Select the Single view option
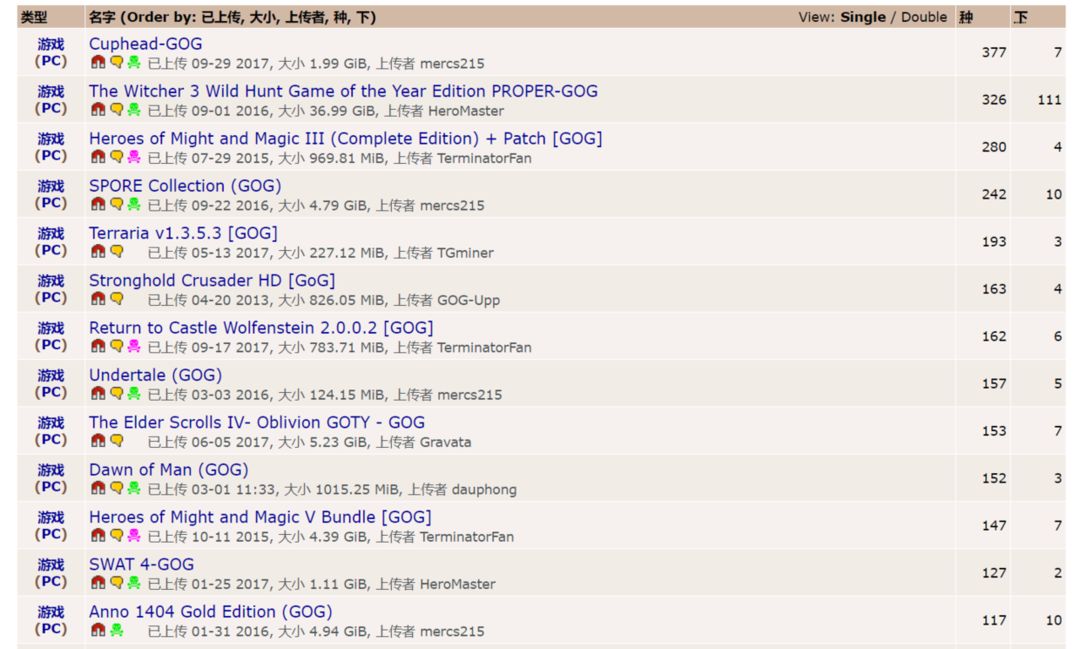 click(863, 17)
